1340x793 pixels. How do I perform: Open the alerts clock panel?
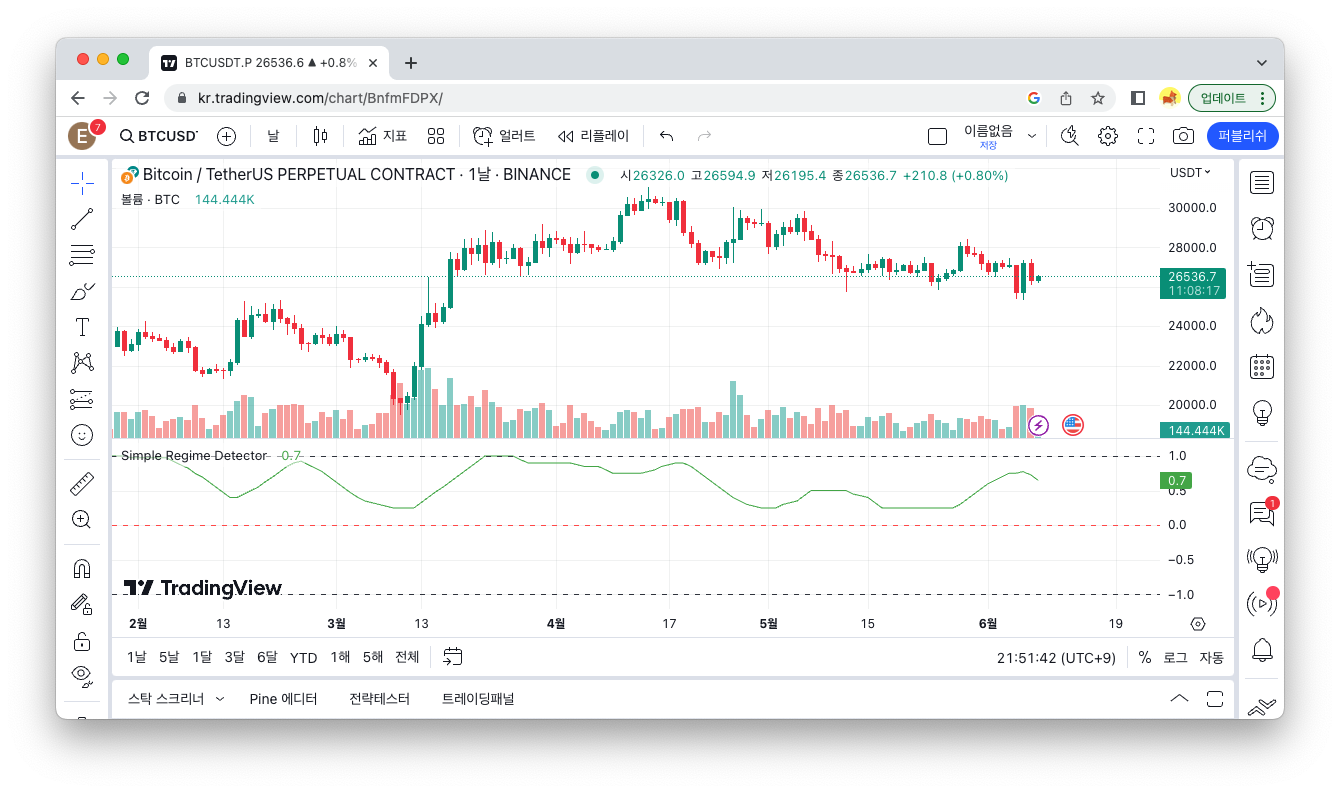point(1262,228)
